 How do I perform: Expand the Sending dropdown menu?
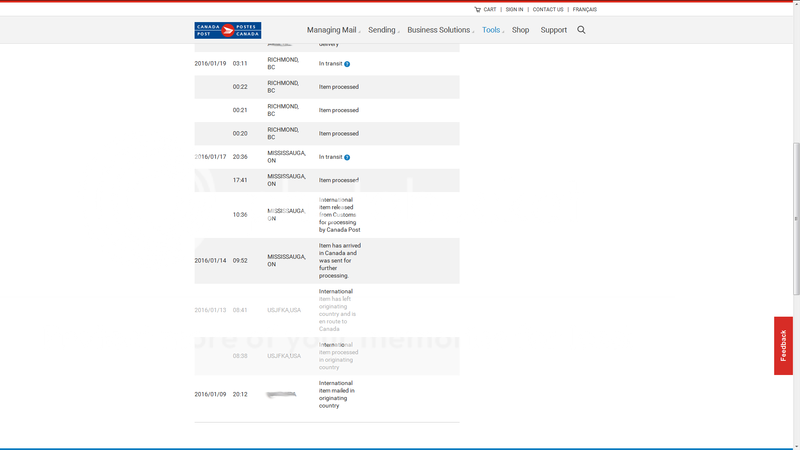[x=383, y=30]
